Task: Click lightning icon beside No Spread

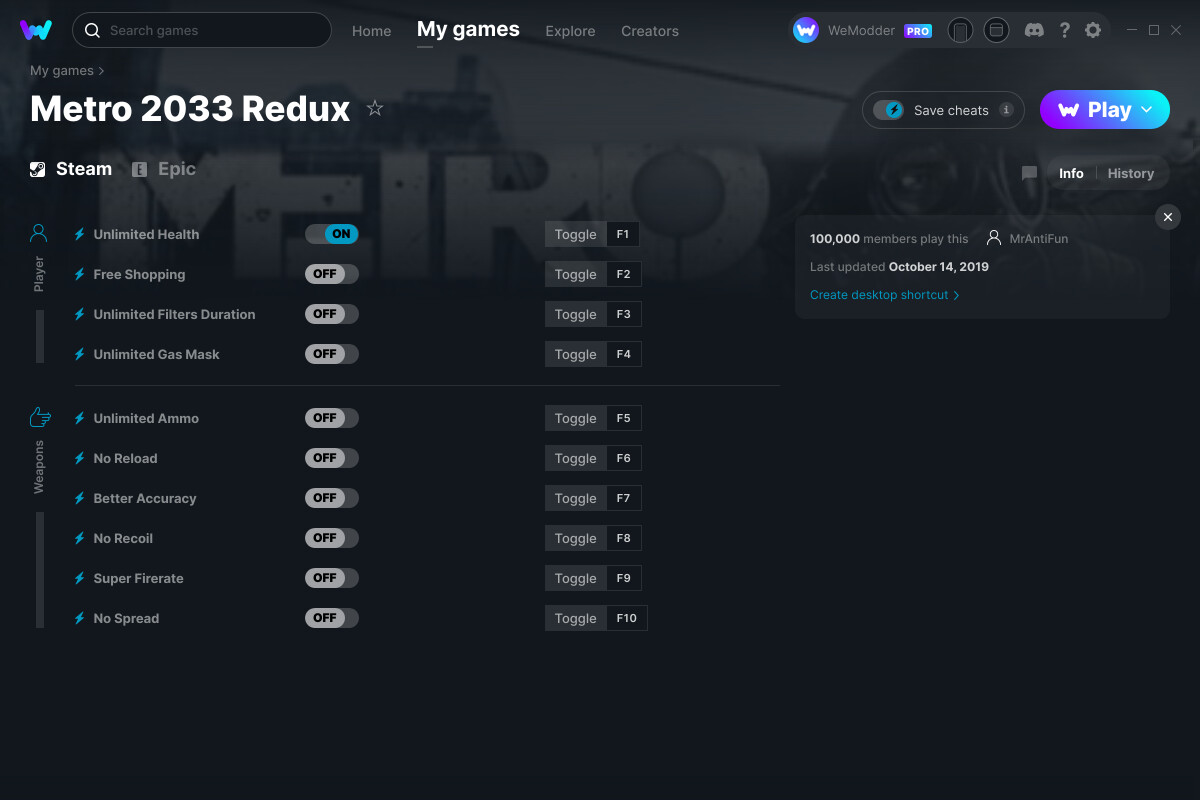Action: point(80,618)
